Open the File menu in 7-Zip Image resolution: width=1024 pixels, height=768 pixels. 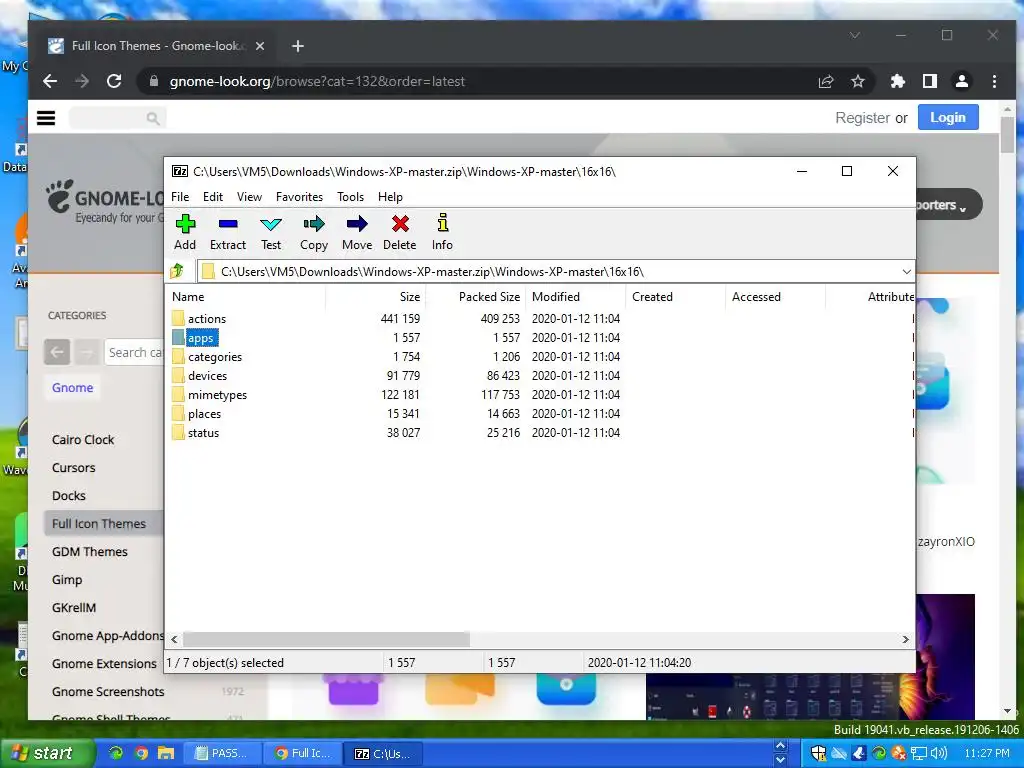pos(180,197)
